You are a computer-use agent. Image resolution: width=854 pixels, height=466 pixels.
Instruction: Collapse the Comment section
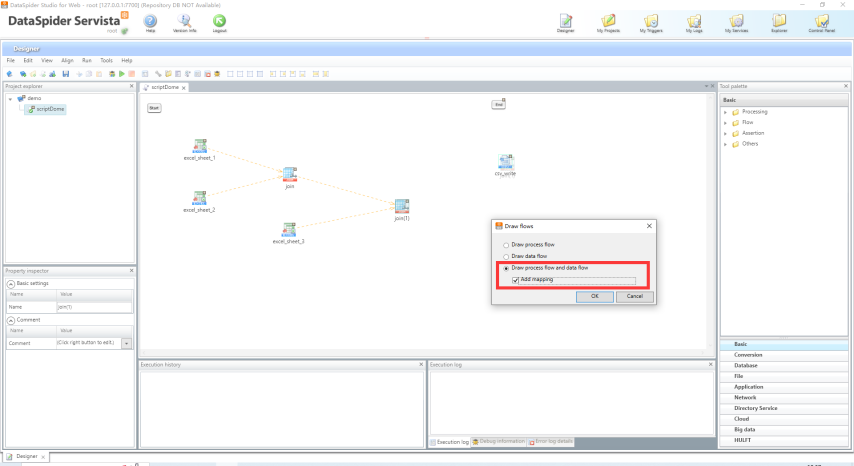[x=11, y=320]
